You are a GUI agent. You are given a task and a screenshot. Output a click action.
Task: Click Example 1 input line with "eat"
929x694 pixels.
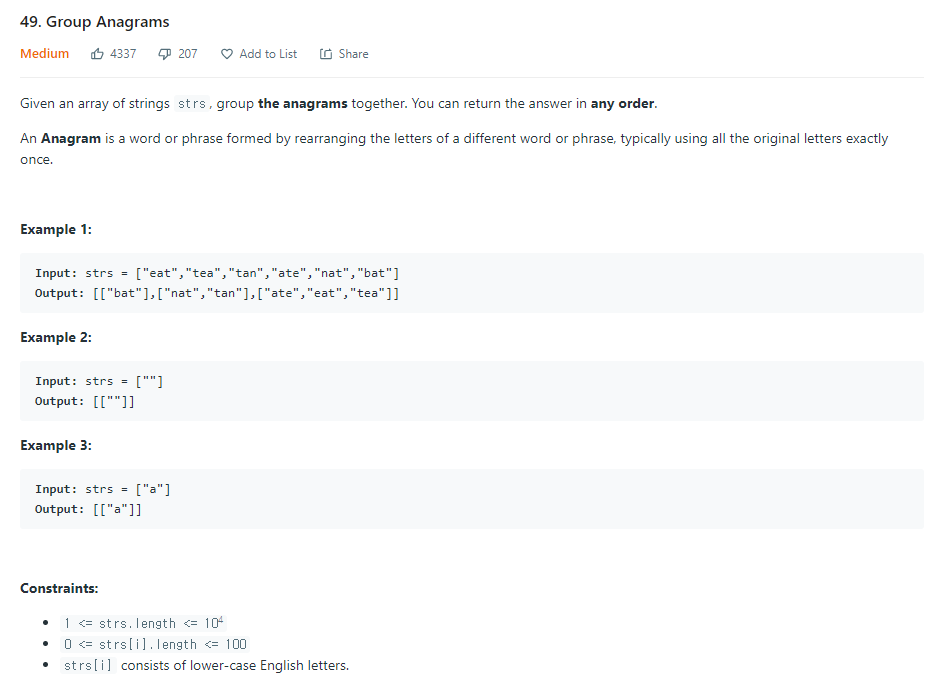click(x=217, y=273)
